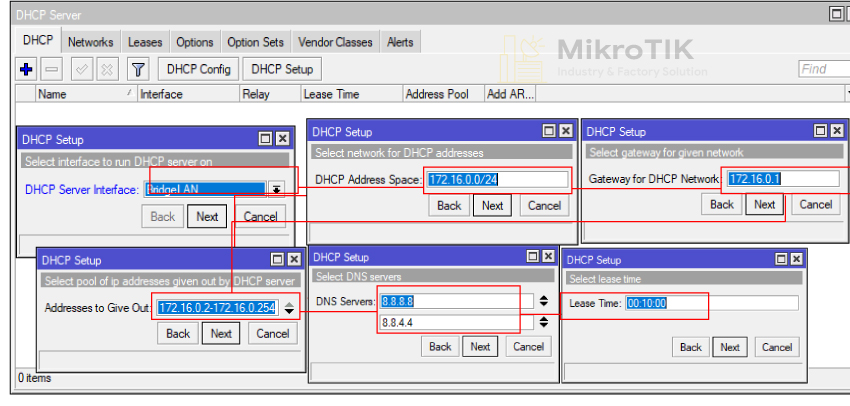
Task: Click the disable X toolbar icon
Action: coord(107,69)
